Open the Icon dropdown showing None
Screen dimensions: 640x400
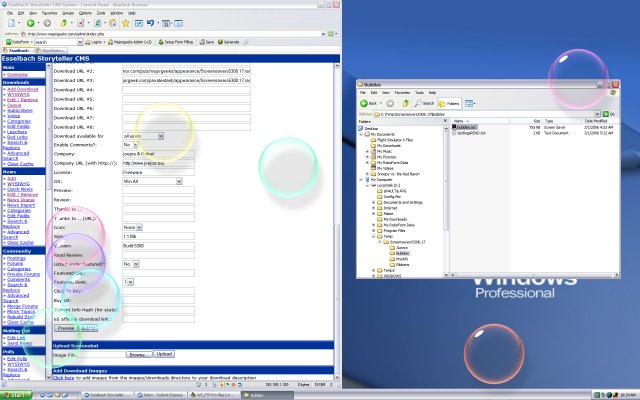coord(139,227)
